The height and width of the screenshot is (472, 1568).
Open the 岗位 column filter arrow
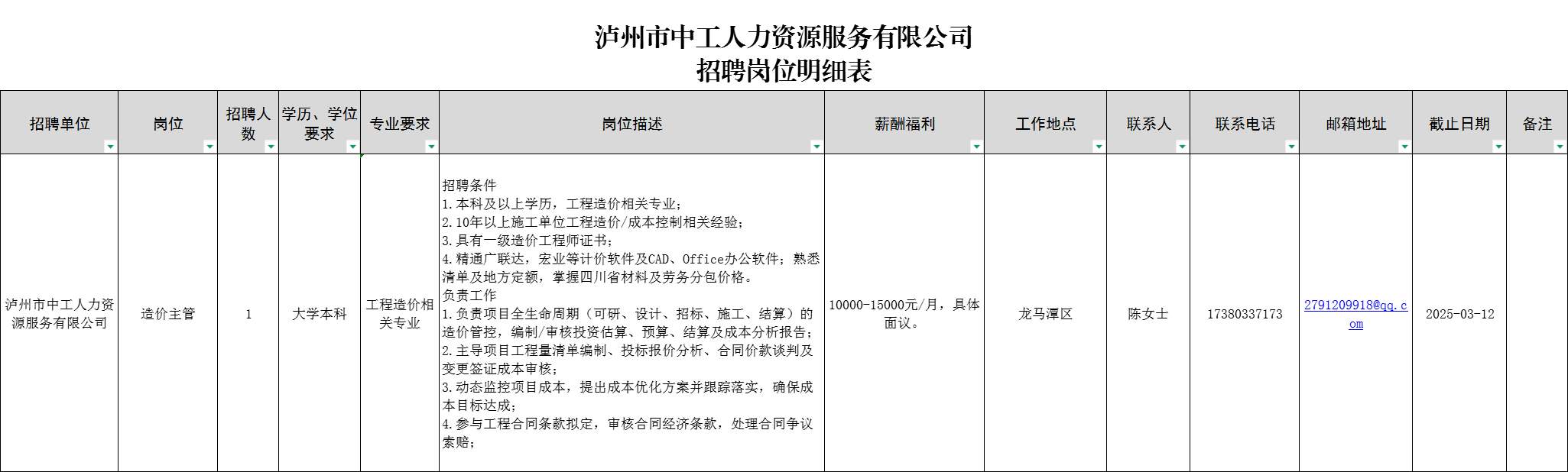coord(209,146)
